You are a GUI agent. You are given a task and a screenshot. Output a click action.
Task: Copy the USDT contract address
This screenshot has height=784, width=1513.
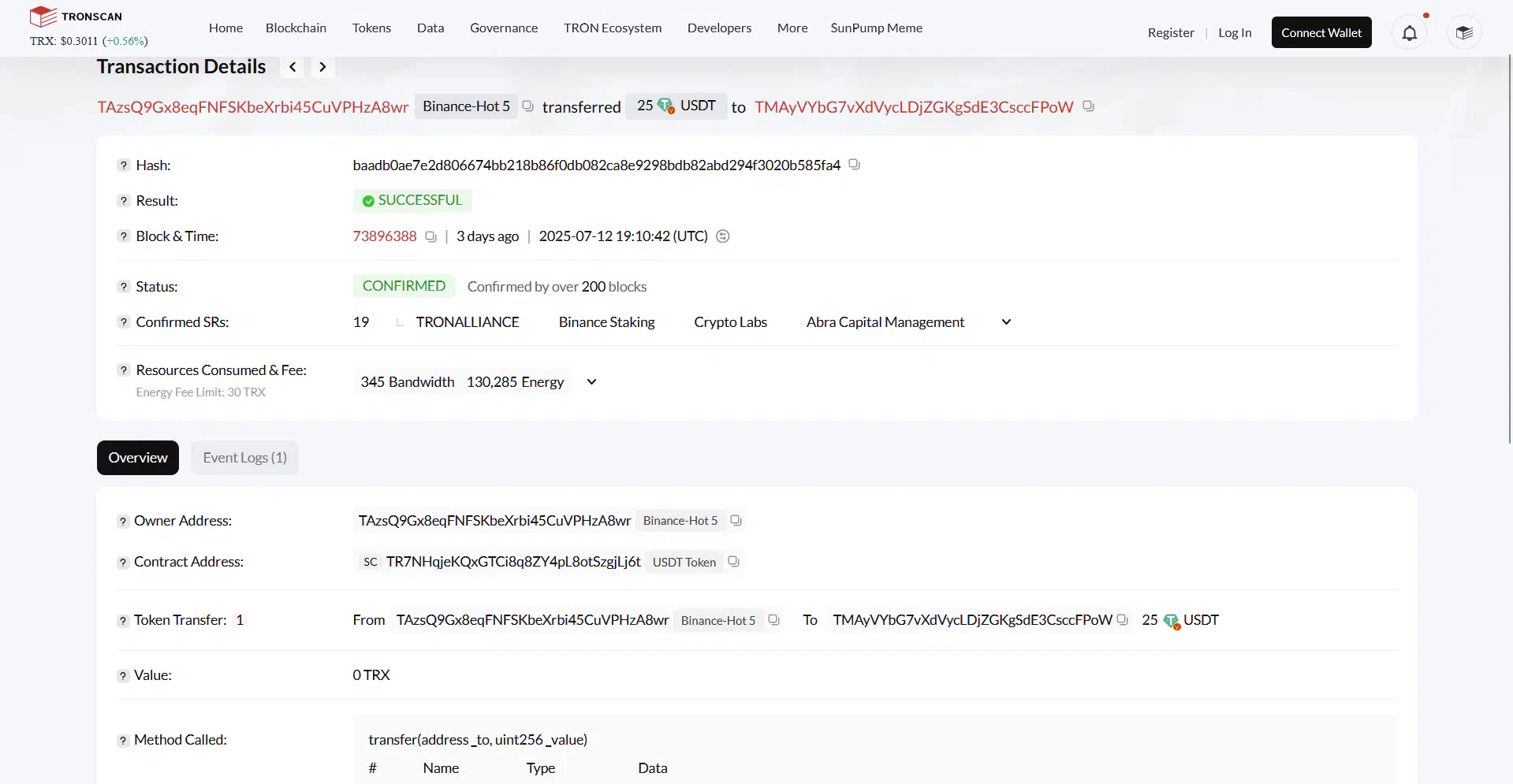(733, 562)
